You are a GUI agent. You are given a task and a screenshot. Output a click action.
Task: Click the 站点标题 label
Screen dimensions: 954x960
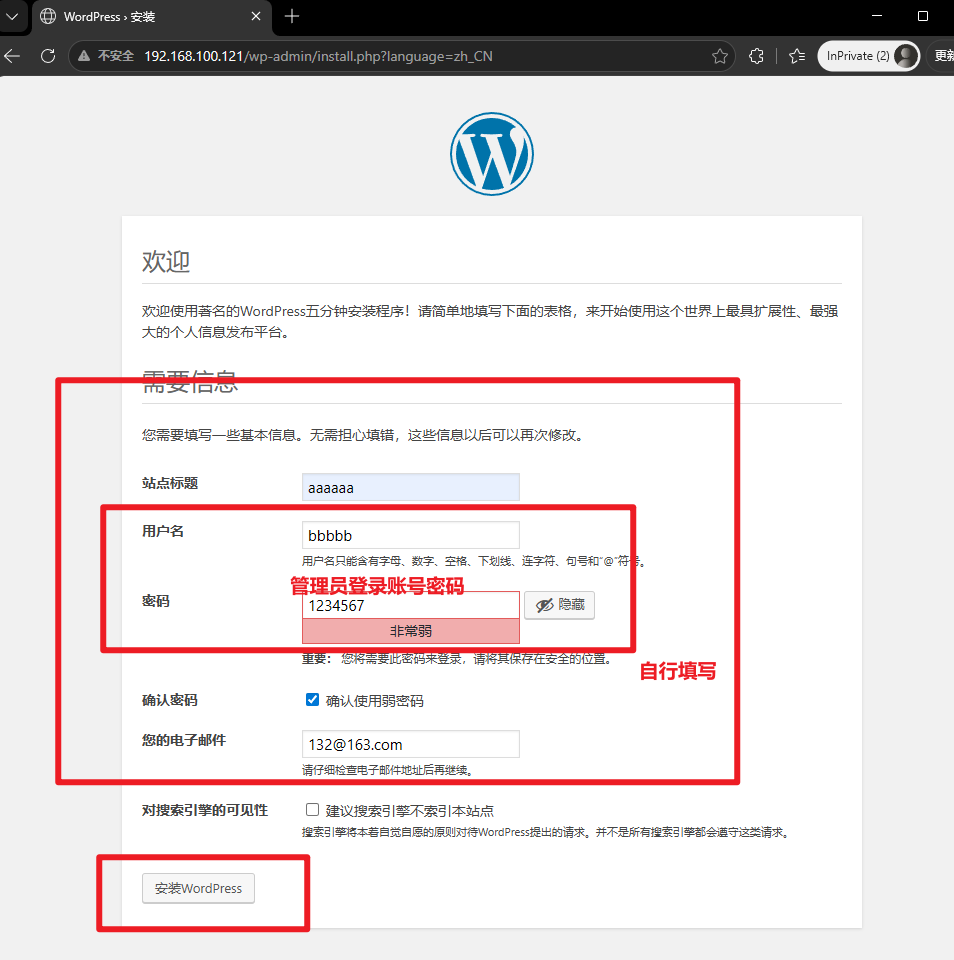[170, 483]
